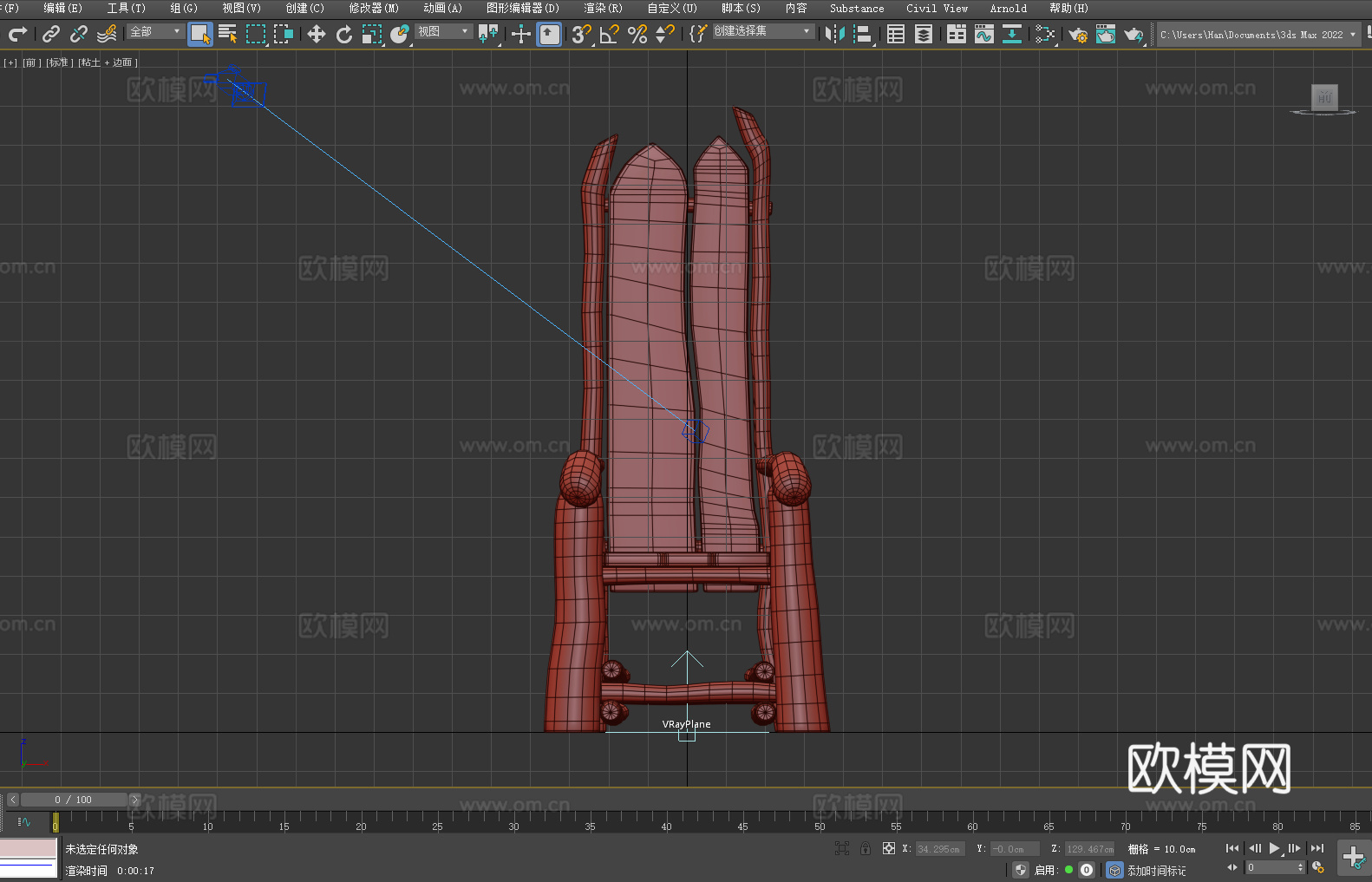Click Go to Start playback button
The image size is (1372, 882).
click(1232, 848)
